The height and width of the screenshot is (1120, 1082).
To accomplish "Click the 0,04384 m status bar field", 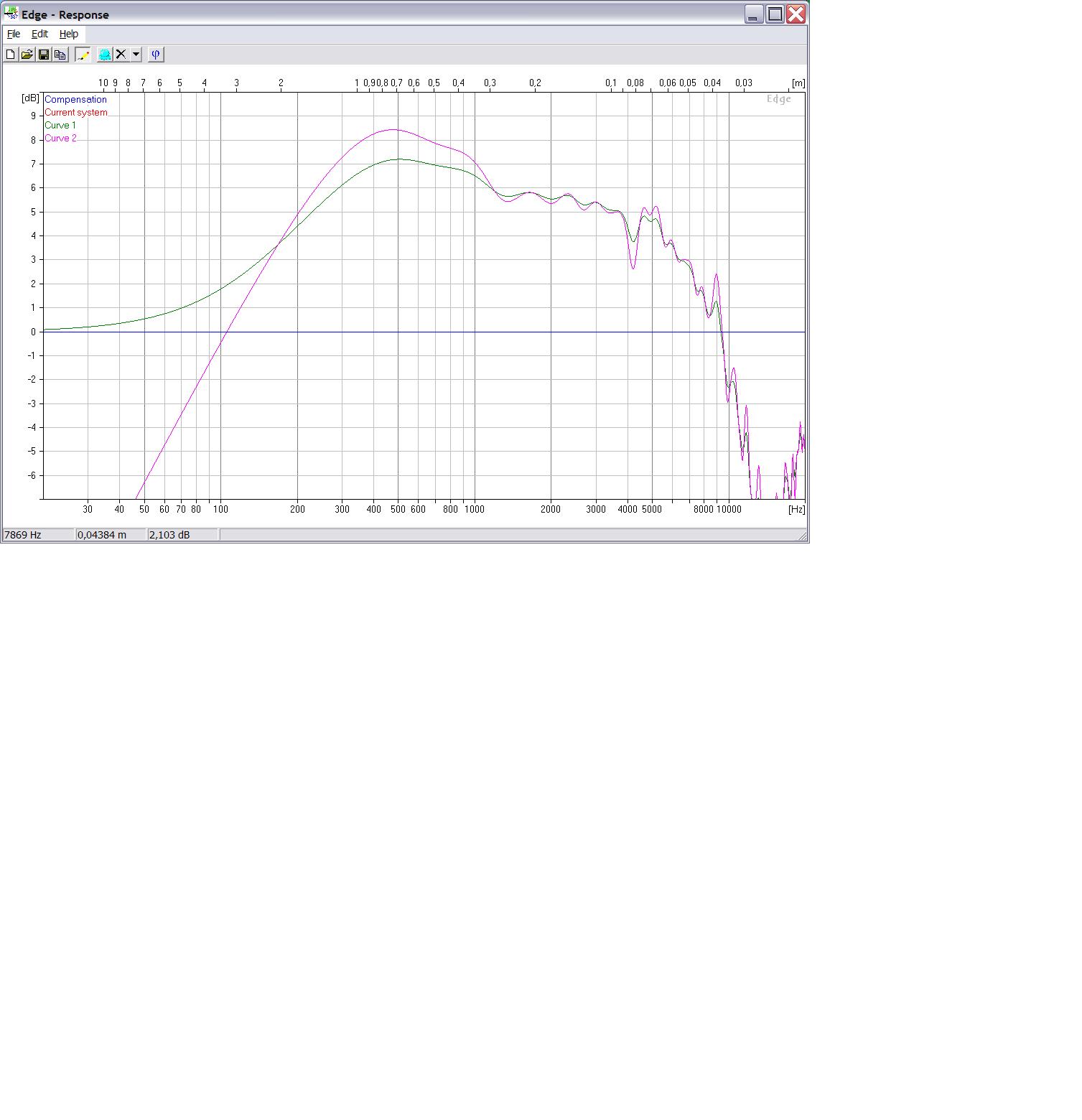I will 111,535.
